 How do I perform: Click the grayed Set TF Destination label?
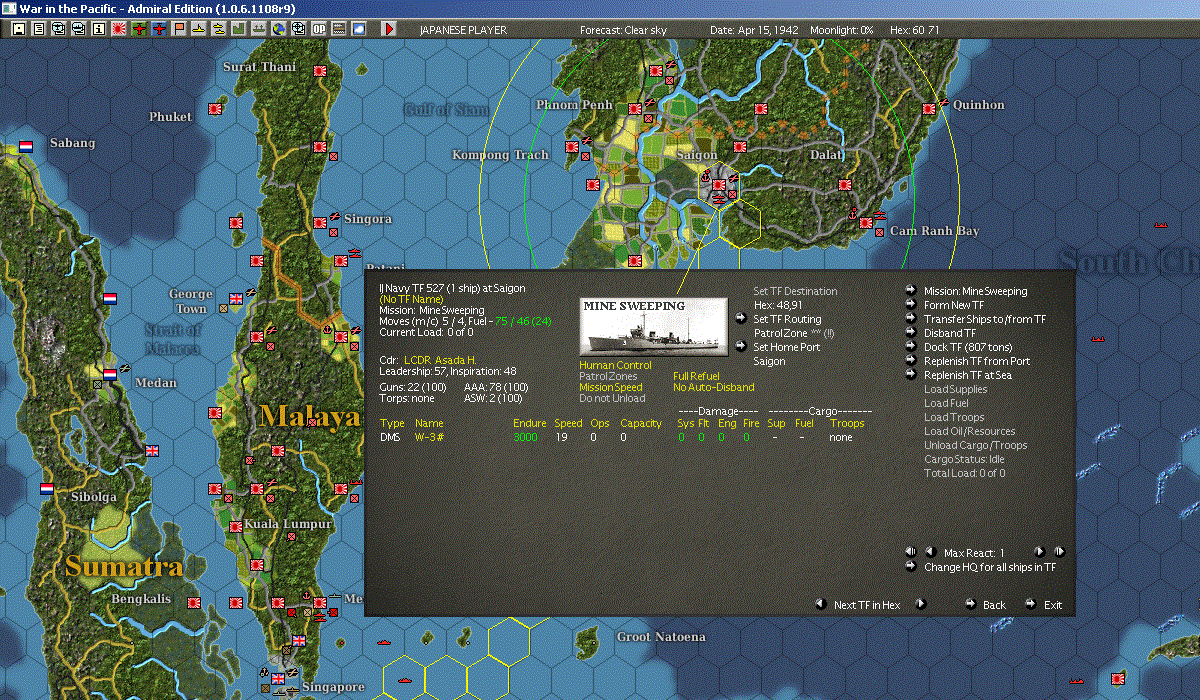click(x=795, y=291)
